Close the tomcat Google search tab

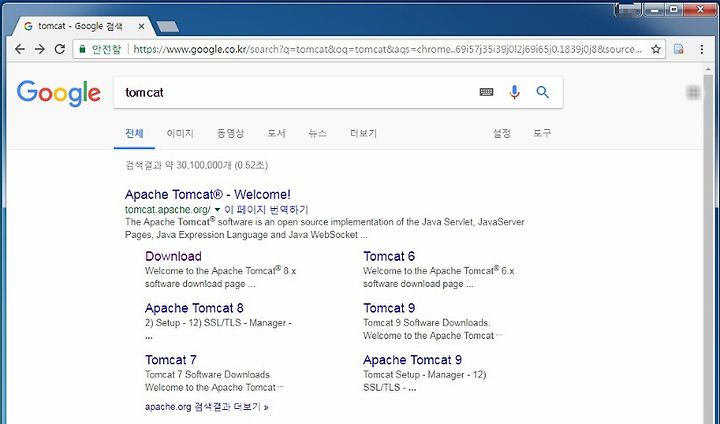point(141,27)
